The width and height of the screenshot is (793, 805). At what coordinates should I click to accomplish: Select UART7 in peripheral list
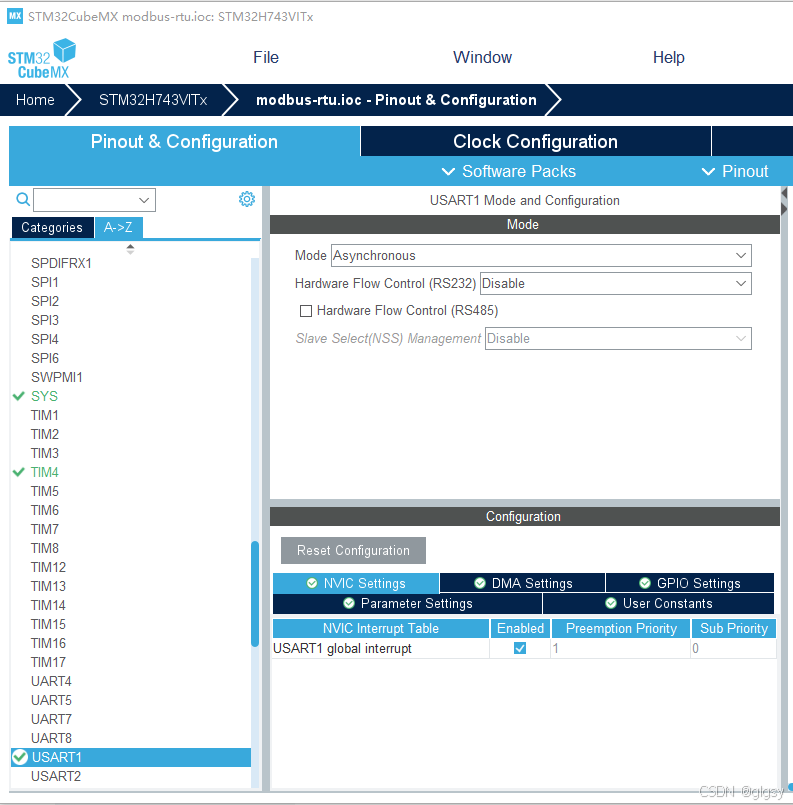[x=51, y=719]
